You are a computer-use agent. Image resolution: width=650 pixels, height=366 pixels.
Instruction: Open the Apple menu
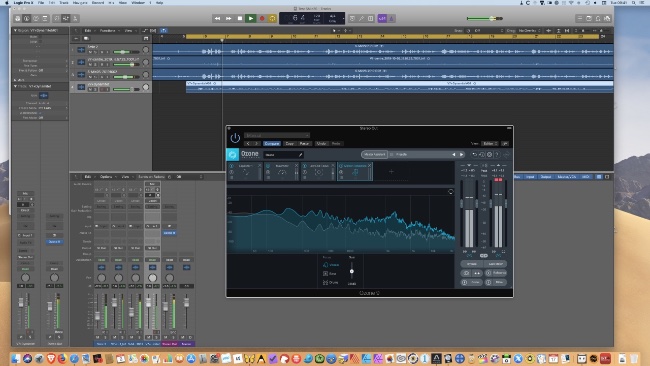6,2
